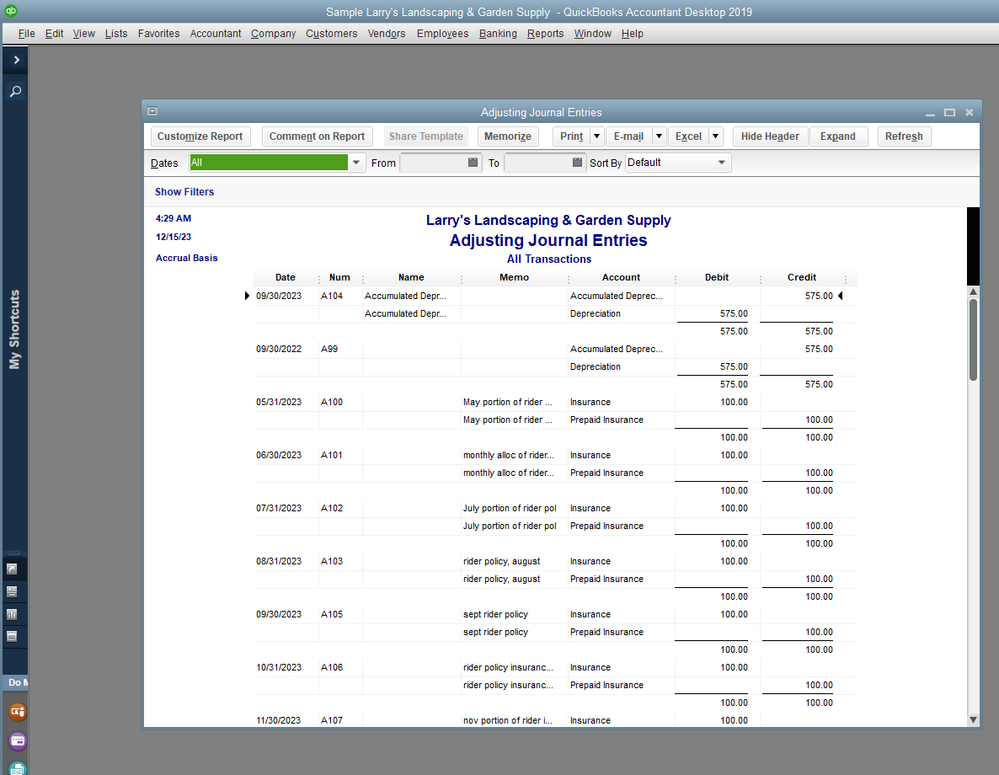The height and width of the screenshot is (775, 999).
Task: Click the View Balances sidebar icon
Action: pyautogui.click(x=13, y=591)
